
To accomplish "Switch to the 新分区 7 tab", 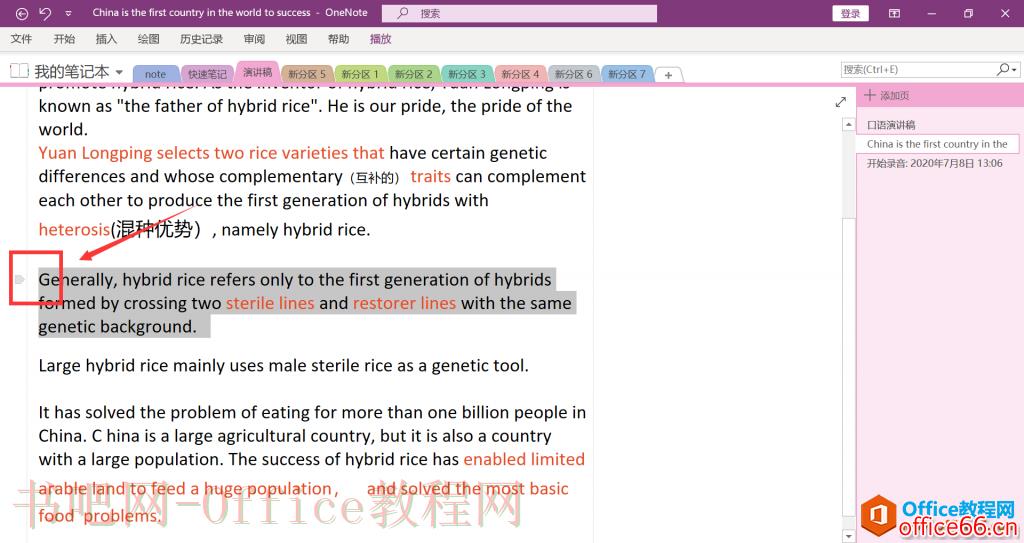I will click(627, 74).
